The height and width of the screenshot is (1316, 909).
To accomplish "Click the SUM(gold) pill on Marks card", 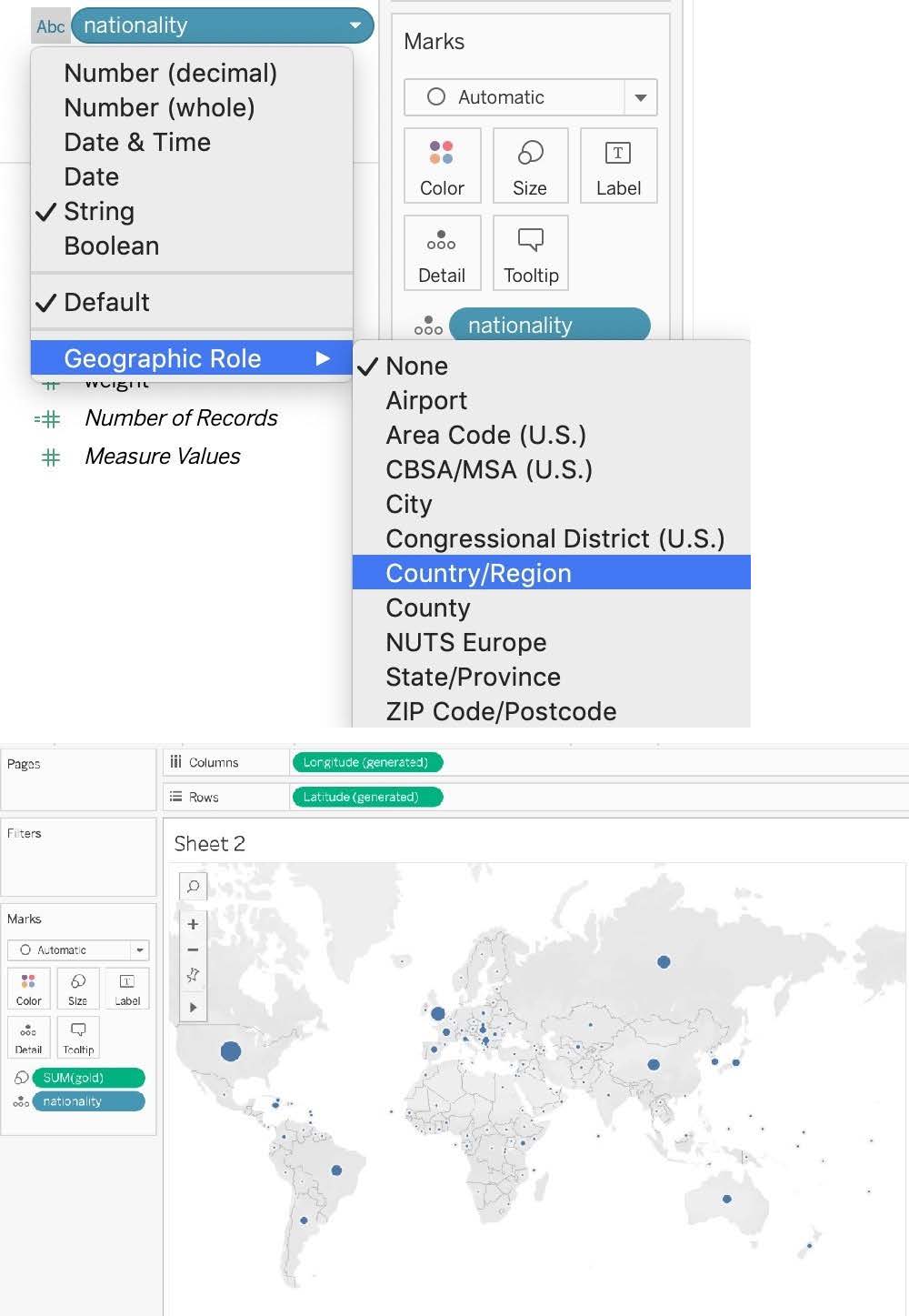I will (x=88, y=1078).
